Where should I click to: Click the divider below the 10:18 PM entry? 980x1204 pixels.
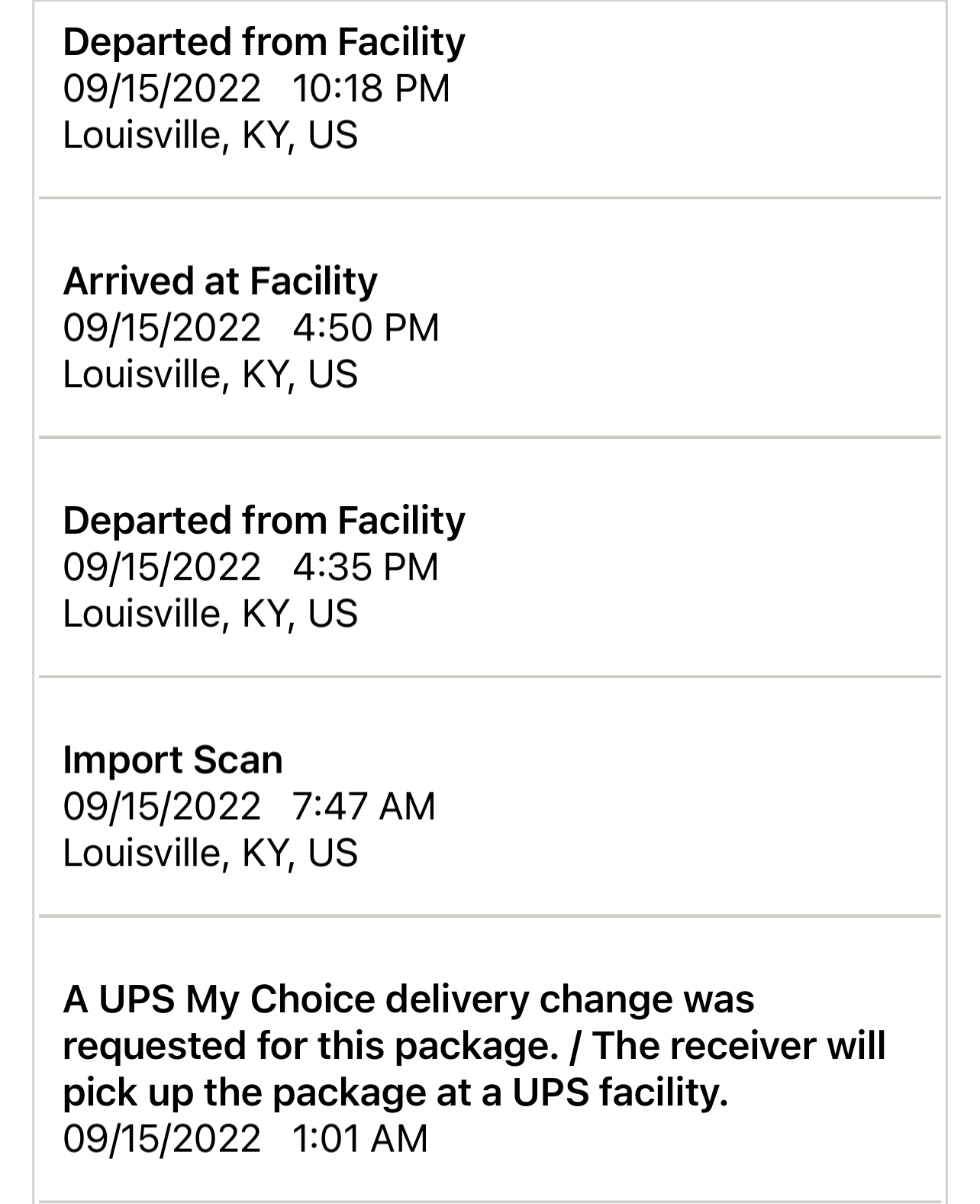point(490,199)
